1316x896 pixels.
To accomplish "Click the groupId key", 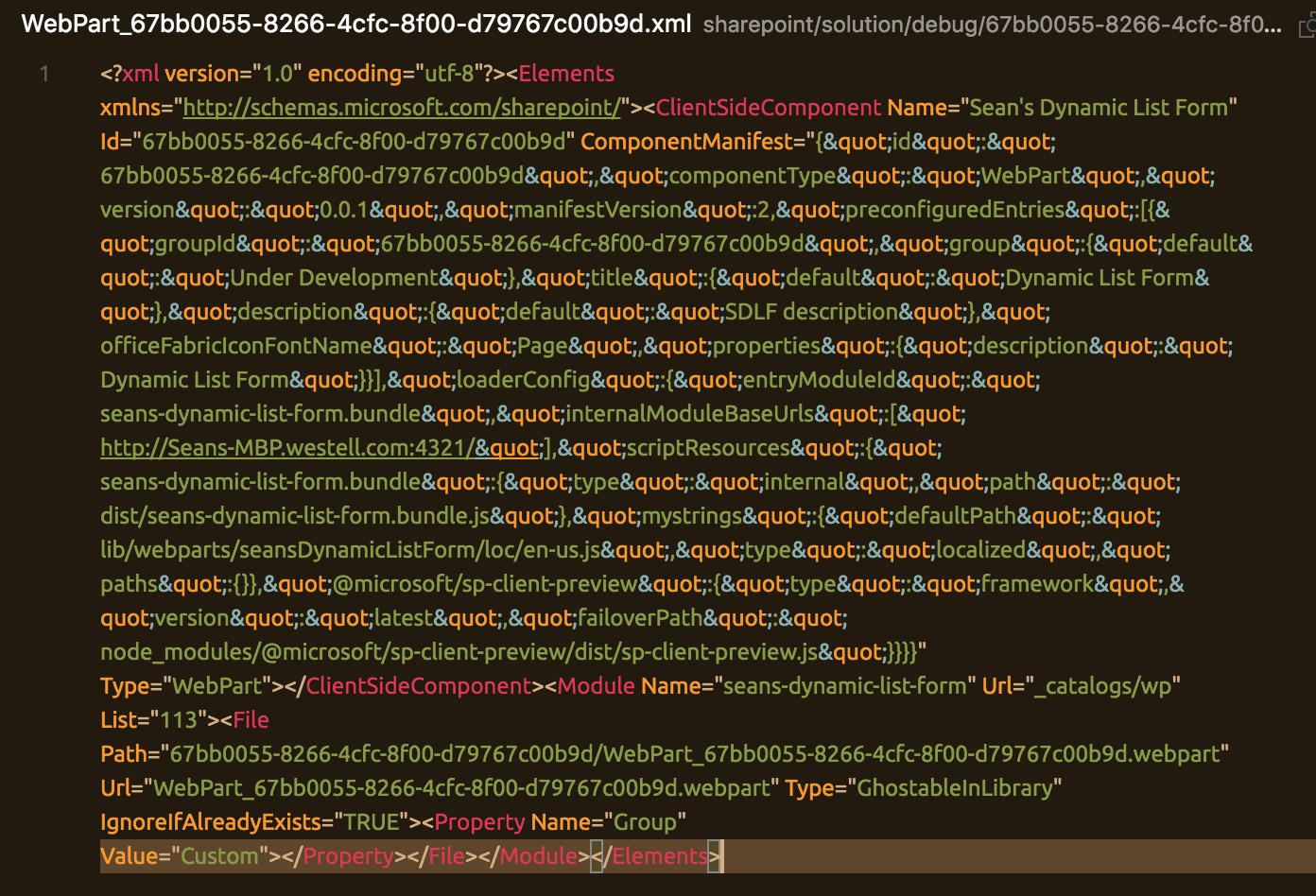I will coord(195,244).
